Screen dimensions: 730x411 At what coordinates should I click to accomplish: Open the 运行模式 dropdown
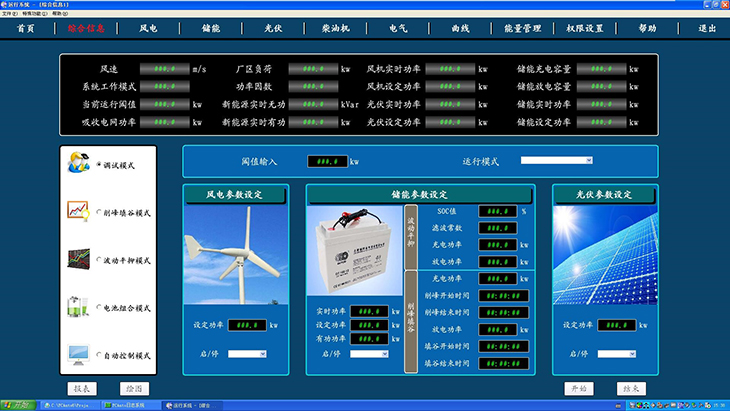tap(557, 160)
